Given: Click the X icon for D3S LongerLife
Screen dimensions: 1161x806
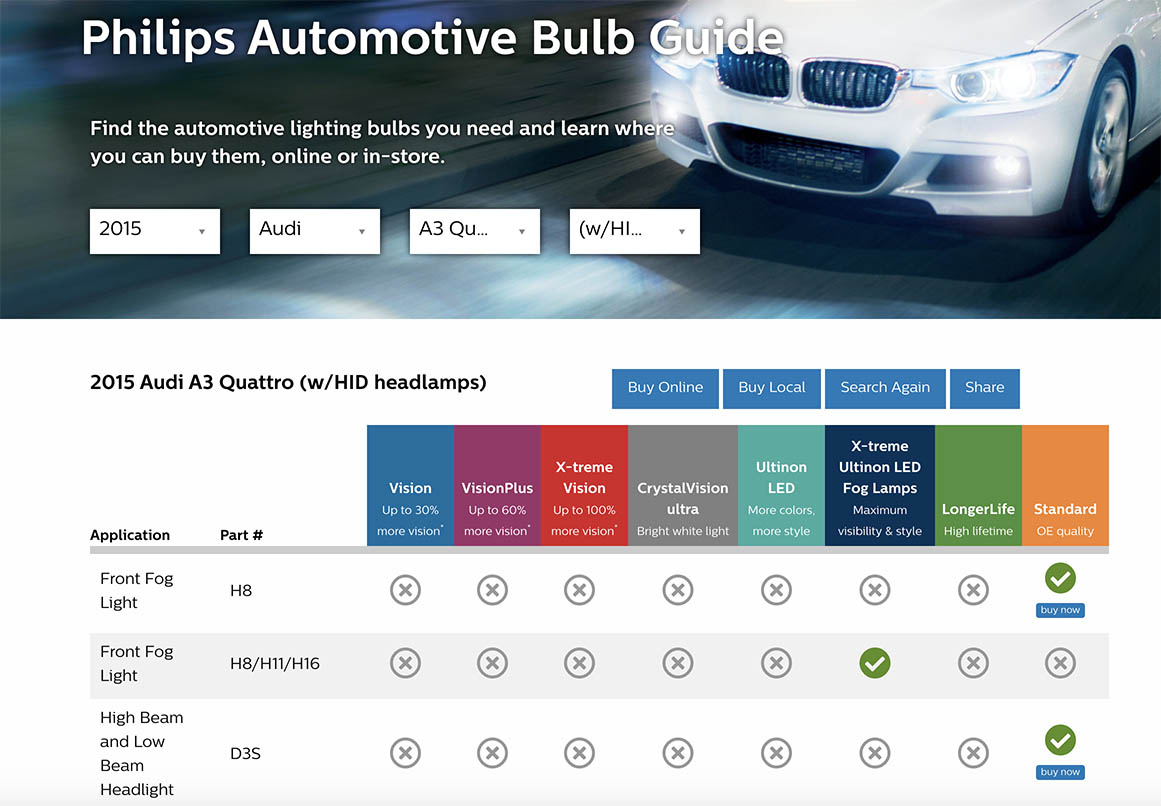Looking at the screenshot, I should (973, 753).
